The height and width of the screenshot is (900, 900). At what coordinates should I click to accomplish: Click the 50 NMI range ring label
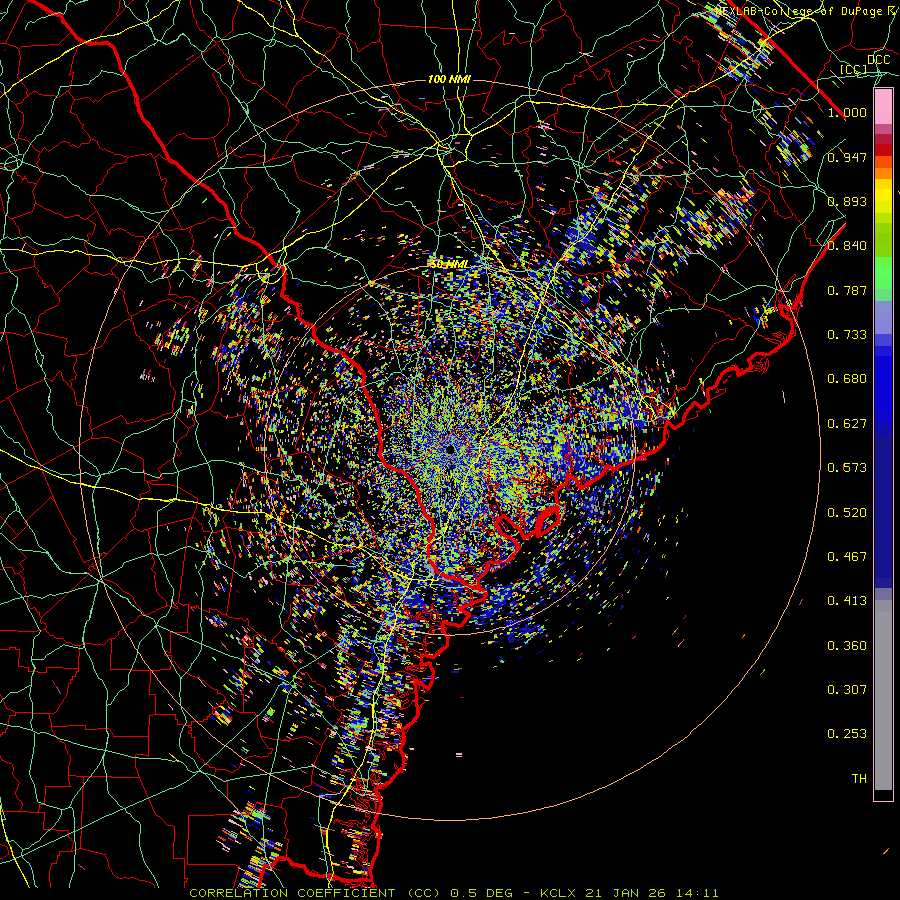449,265
